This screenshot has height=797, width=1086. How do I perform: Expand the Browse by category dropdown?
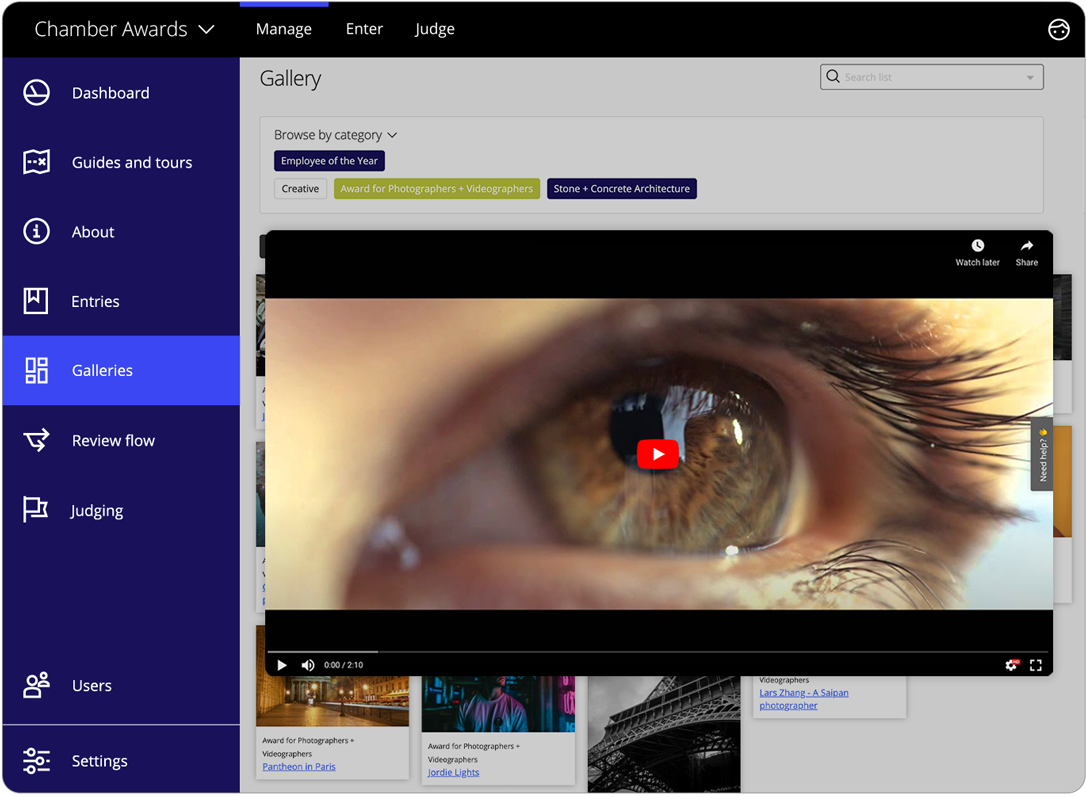[x=336, y=134]
